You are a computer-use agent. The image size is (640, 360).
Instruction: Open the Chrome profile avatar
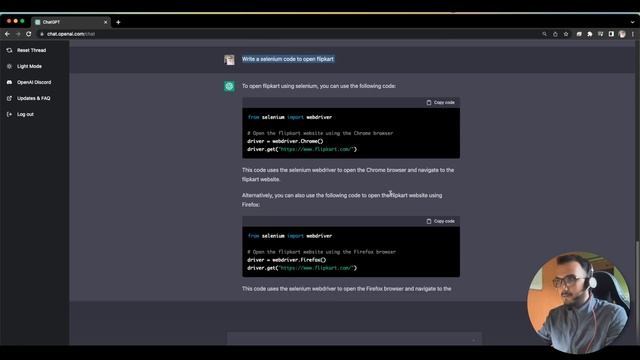pyautogui.click(x=622, y=34)
